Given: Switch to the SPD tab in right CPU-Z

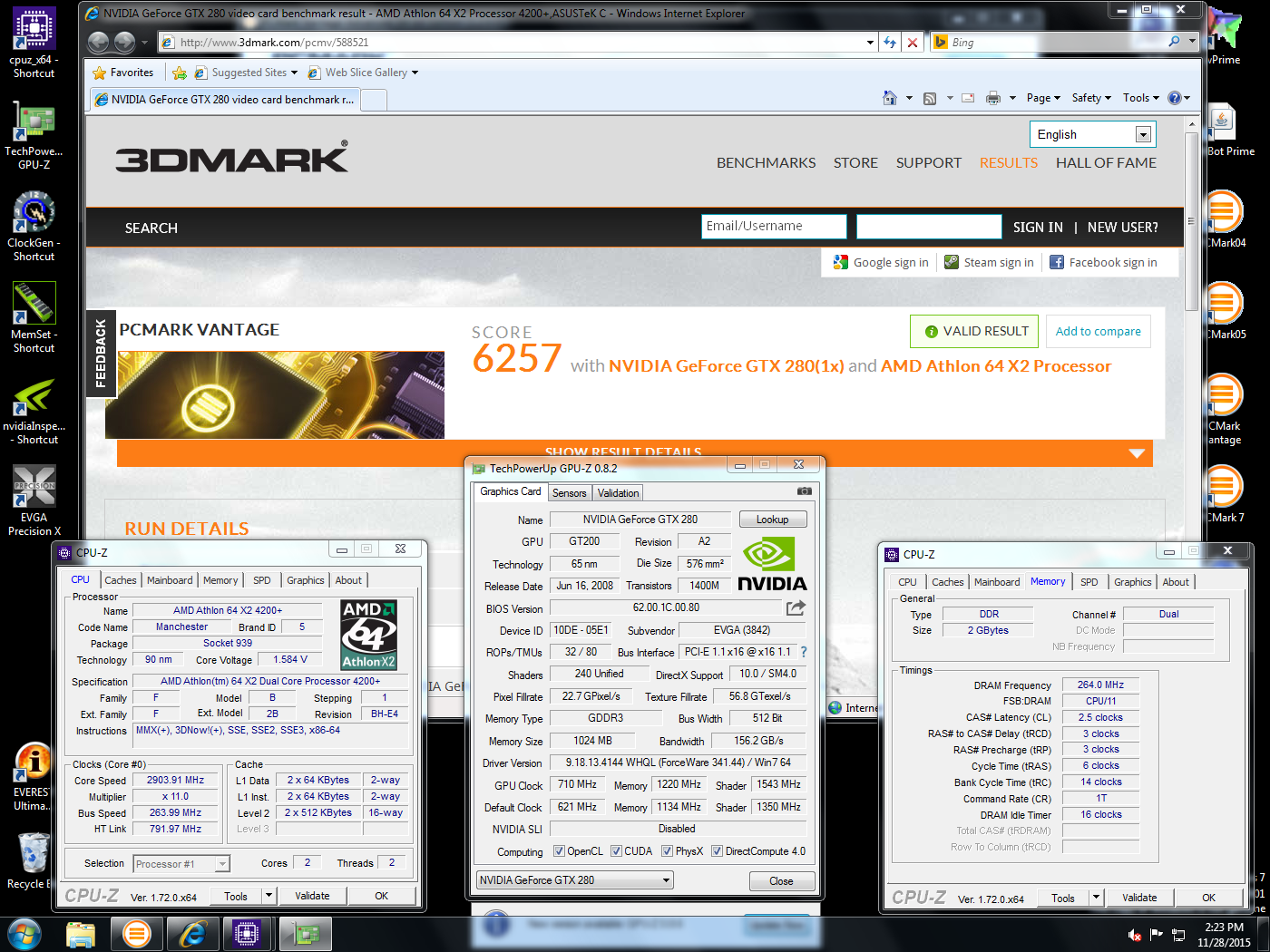Looking at the screenshot, I should click(x=1089, y=582).
